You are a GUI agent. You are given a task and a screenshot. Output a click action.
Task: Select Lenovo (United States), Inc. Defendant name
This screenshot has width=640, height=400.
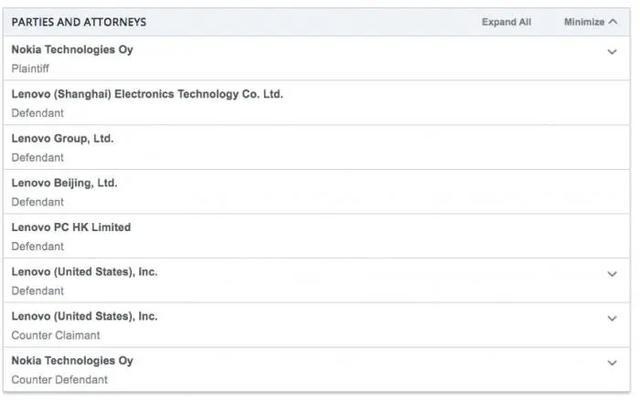[x=84, y=272]
